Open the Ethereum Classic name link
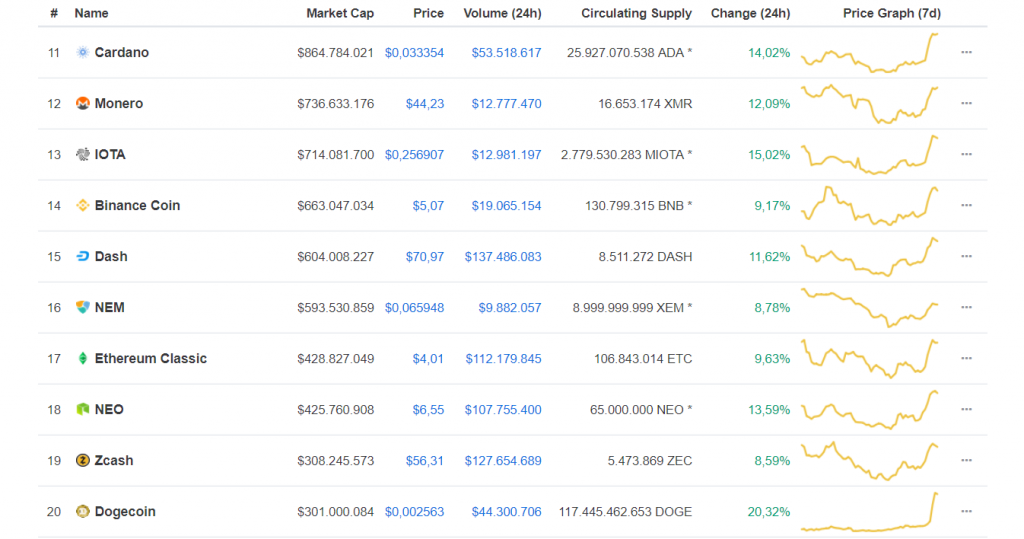The height and width of the screenshot is (539, 1024). (151, 358)
